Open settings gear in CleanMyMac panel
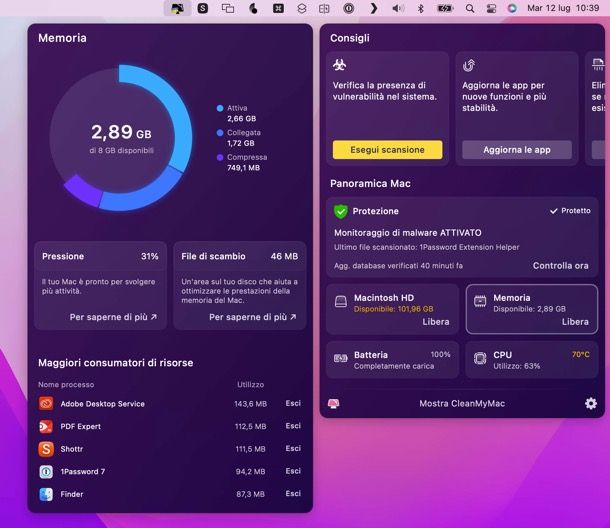The width and height of the screenshot is (610, 528). click(591, 403)
